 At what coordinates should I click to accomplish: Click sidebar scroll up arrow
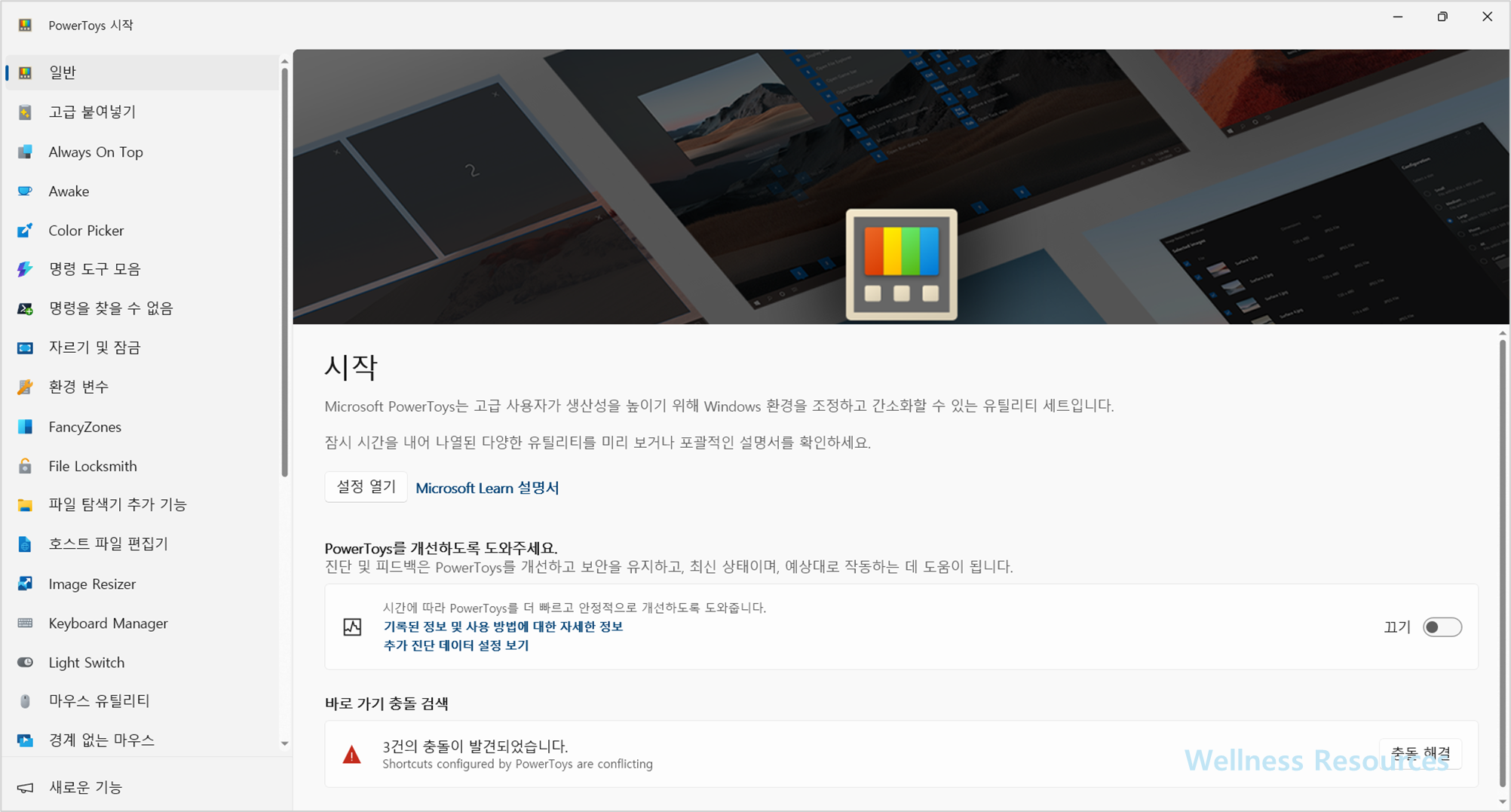pyautogui.click(x=284, y=61)
